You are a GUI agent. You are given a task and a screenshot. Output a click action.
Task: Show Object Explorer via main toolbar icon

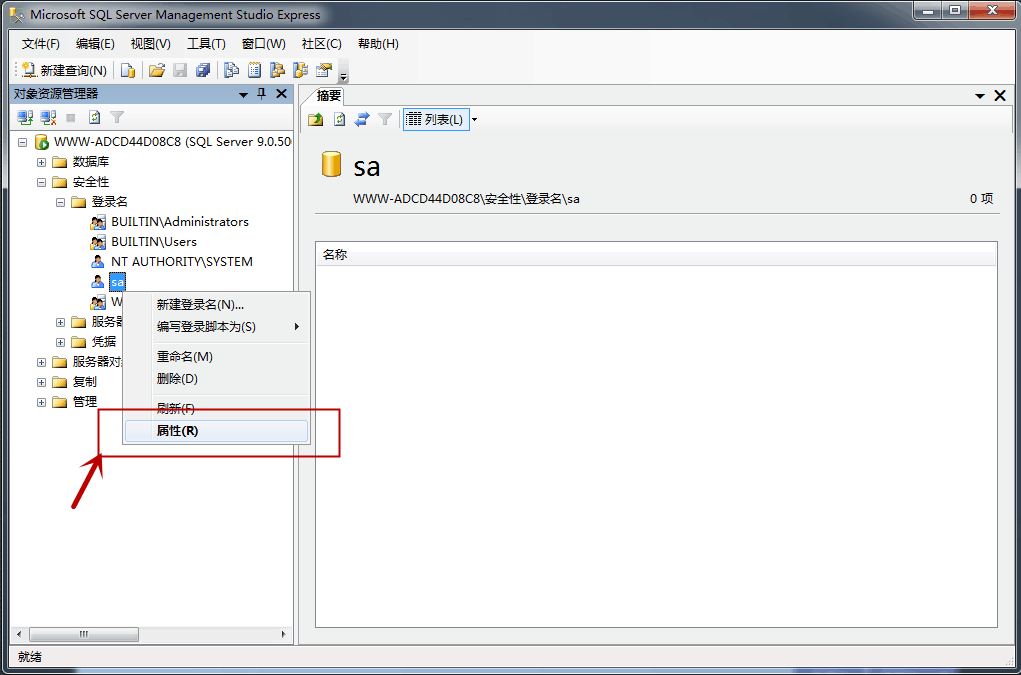(x=277, y=70)
